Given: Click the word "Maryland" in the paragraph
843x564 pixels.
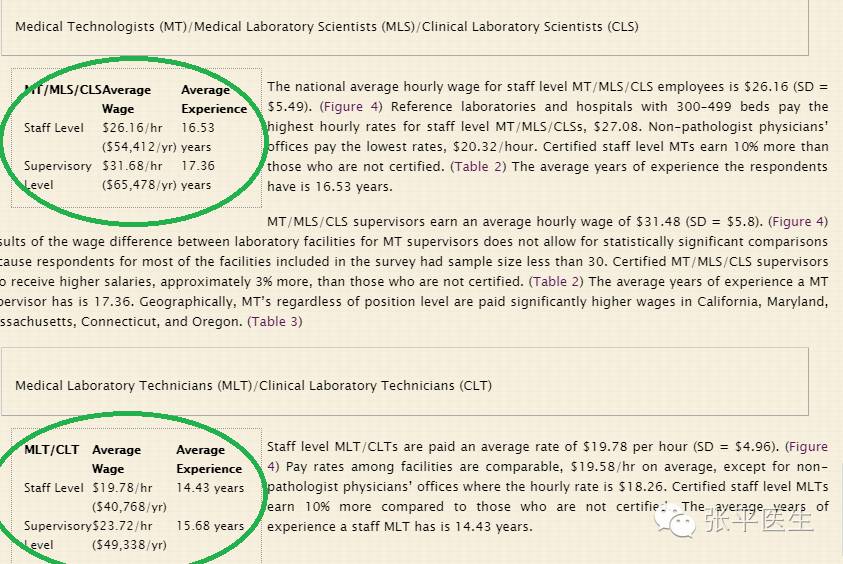Looking at the screenshot, I should [x=797, y=302].
